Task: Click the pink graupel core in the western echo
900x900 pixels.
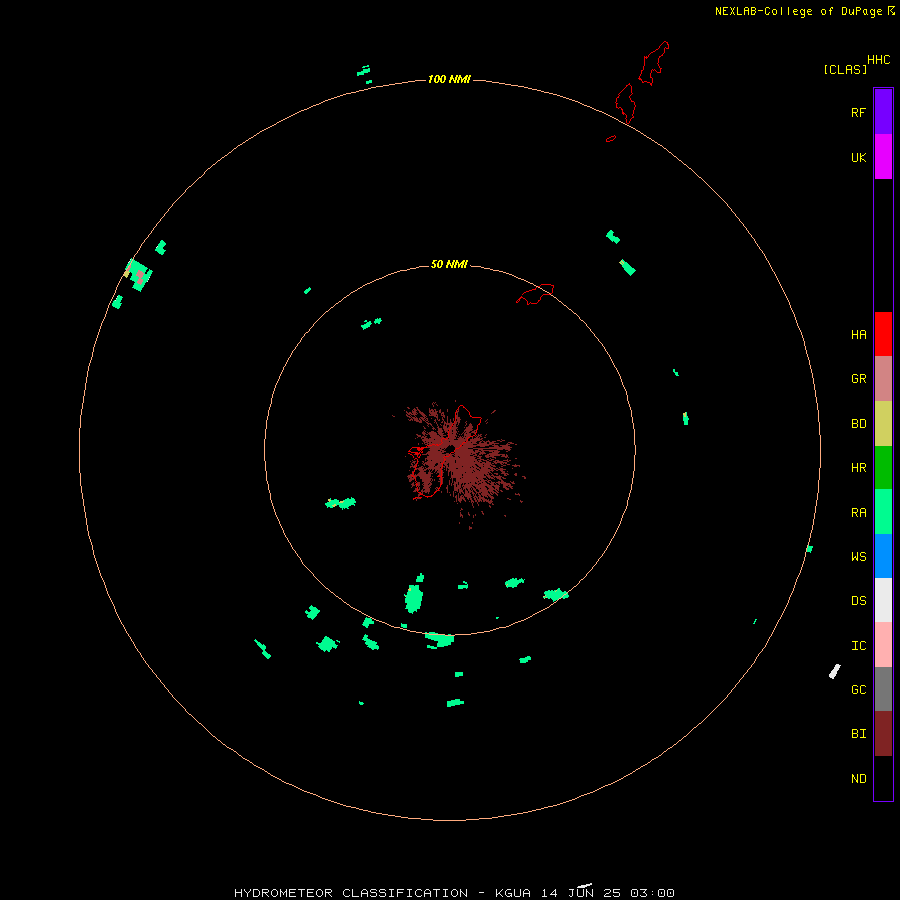Action: (x=139, y=276)
